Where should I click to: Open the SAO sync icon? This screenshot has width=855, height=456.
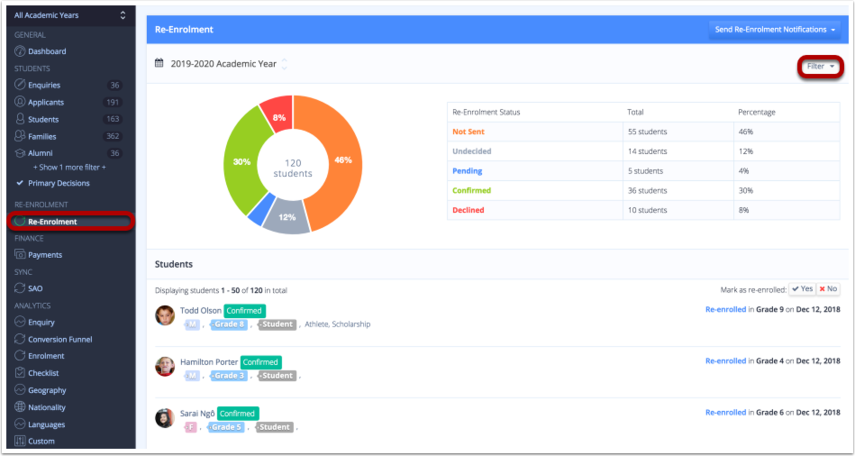click(x=19, y=288)
